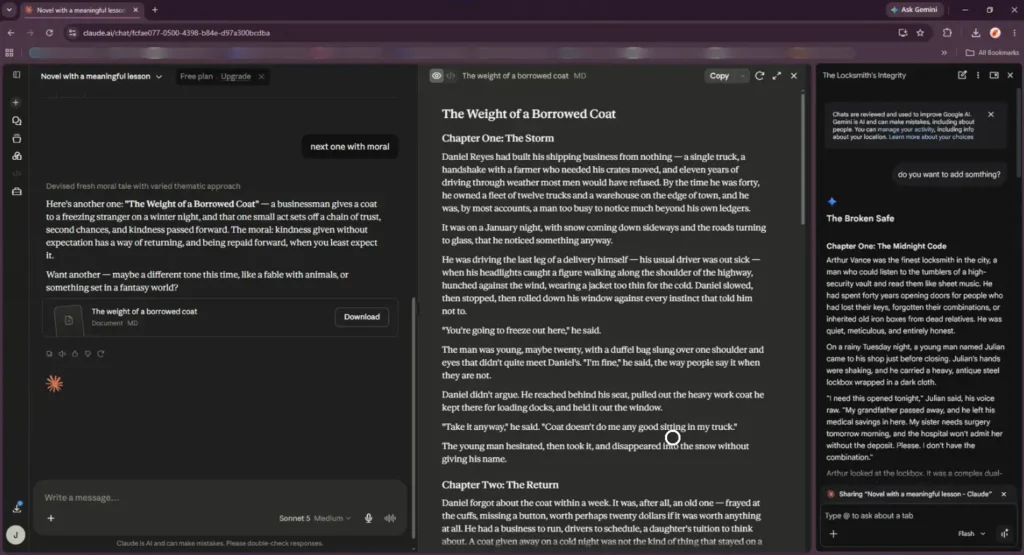This screenshot has width=1024, height=555.
Task: Select the Novel with a meaningful lesson tab
Action: [x=82, y=10]
